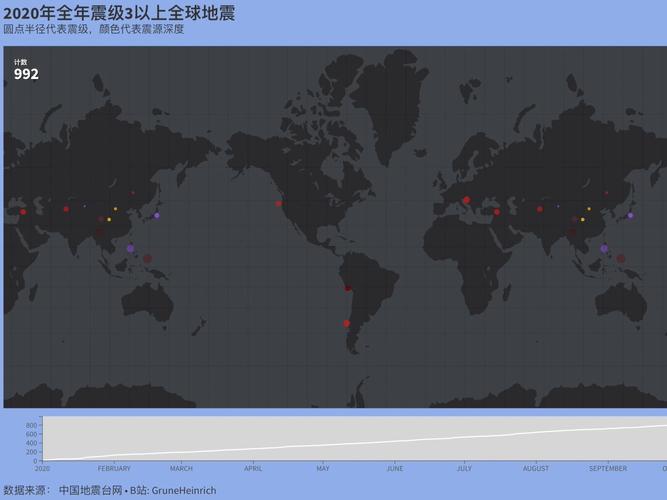Screen dimensions: 667x500
Task: Click the title 2020年全年震级3以上全球地震
Action: pyautogui.click(x=119, y=13)
